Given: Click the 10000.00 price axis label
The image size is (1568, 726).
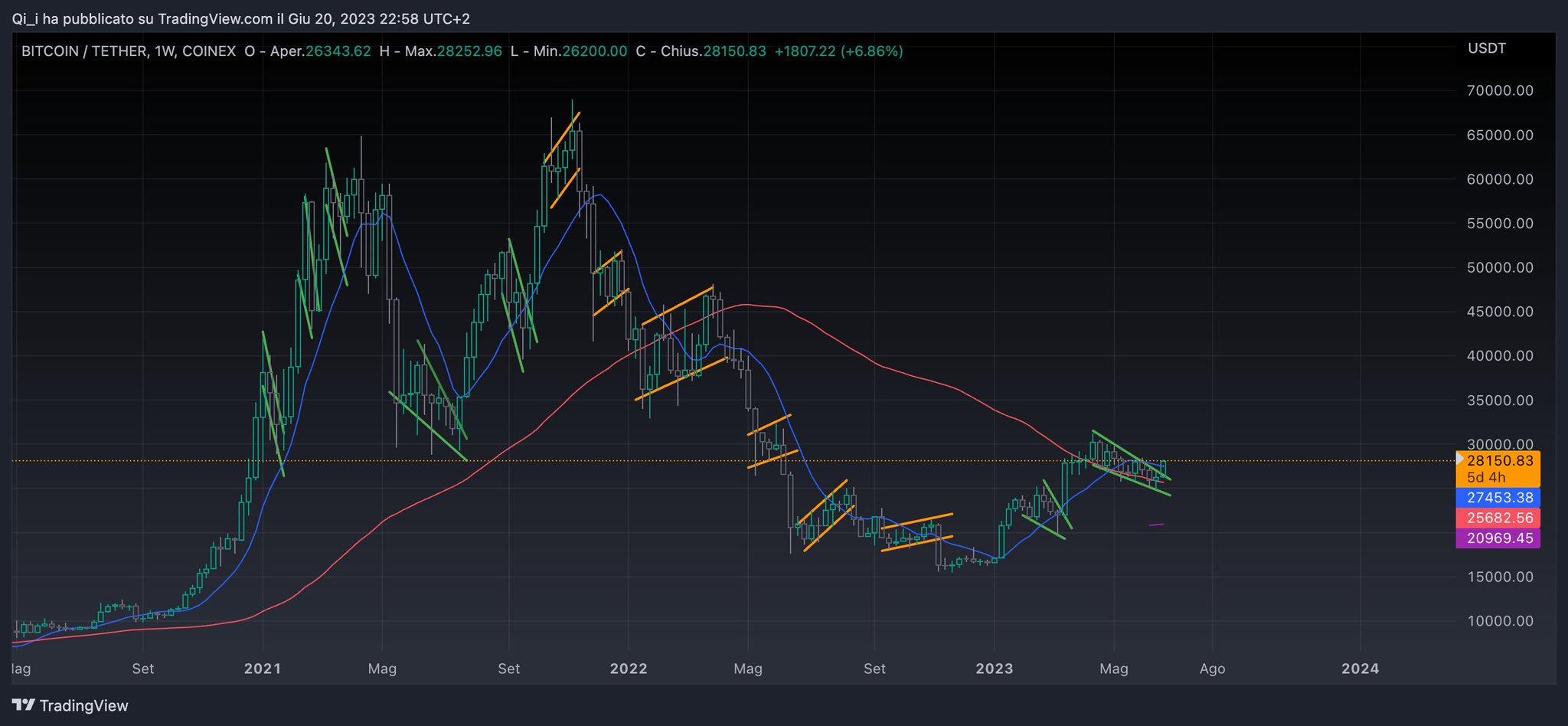Looking at the screenshot, I should pos(1500,621).
